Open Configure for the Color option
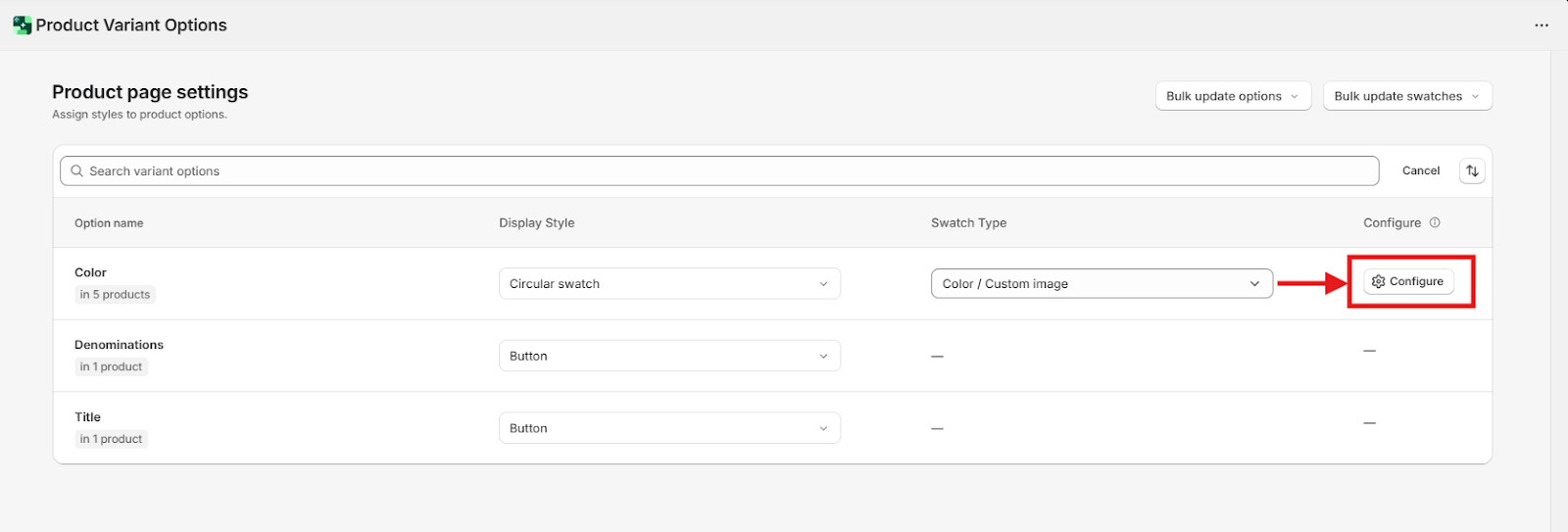The width and height of the screenshot is (1568, 532). tap(1408, 282)
